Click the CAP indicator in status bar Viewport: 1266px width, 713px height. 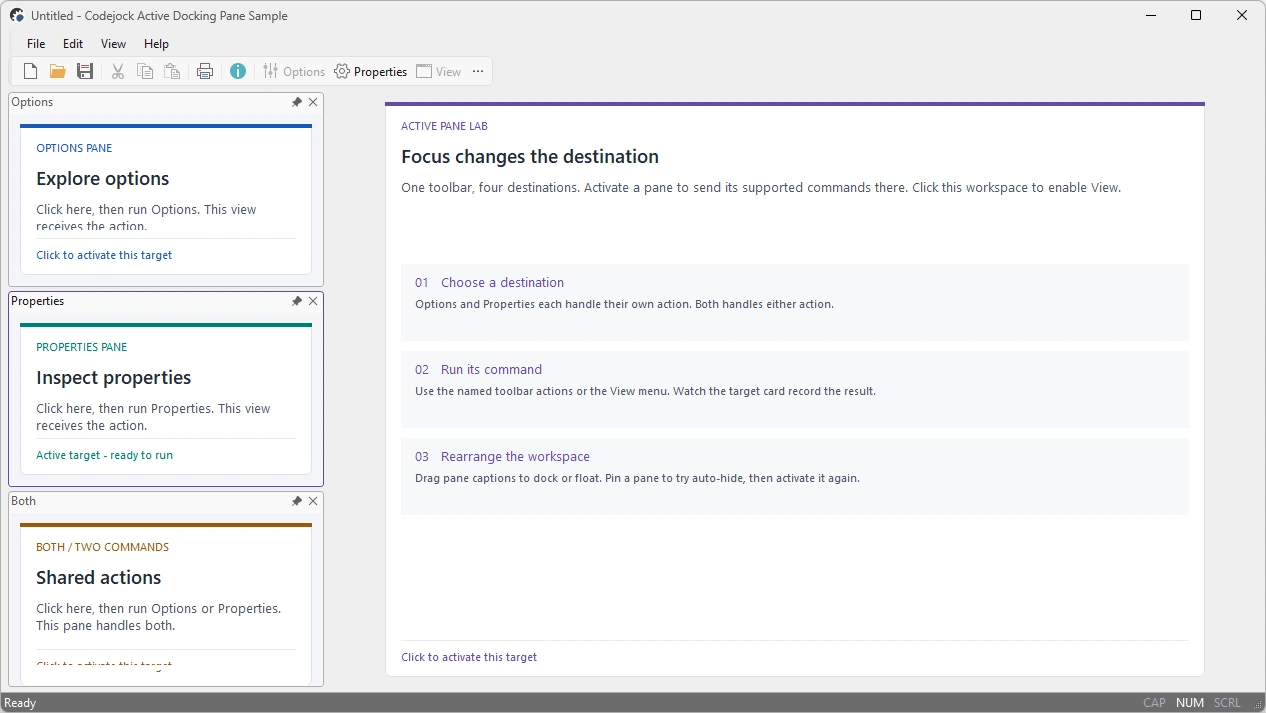pyautogui.click(x=1154, y=703)
